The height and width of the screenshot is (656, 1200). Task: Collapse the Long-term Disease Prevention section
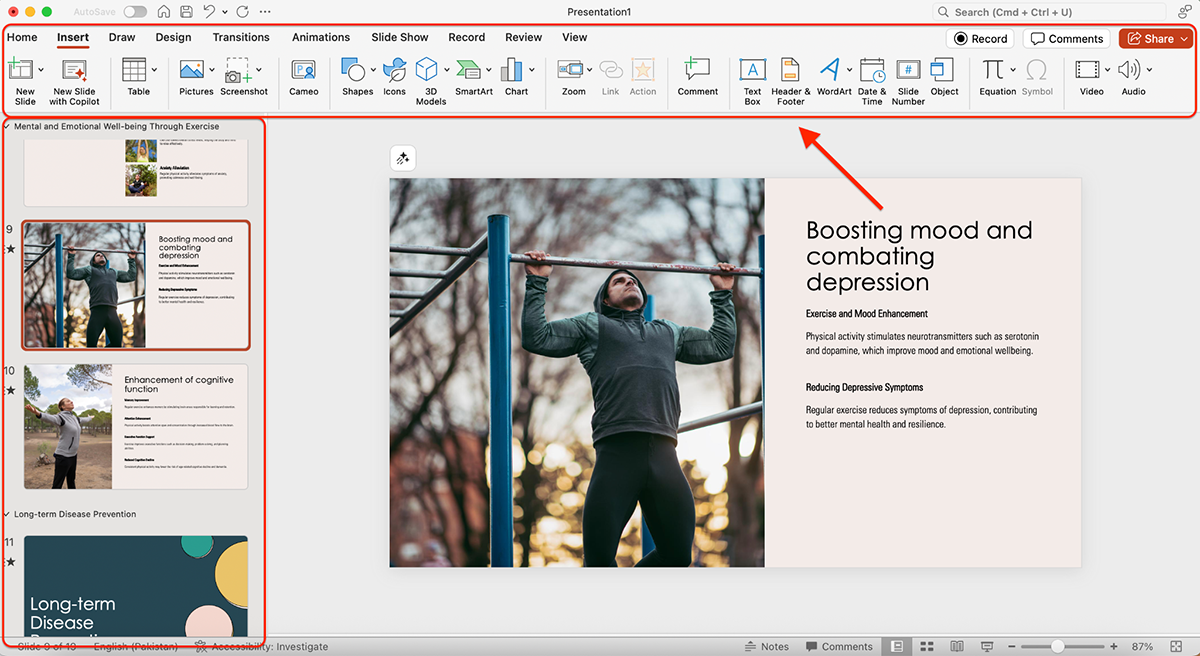pyautogui.click(x=8, y=514)
